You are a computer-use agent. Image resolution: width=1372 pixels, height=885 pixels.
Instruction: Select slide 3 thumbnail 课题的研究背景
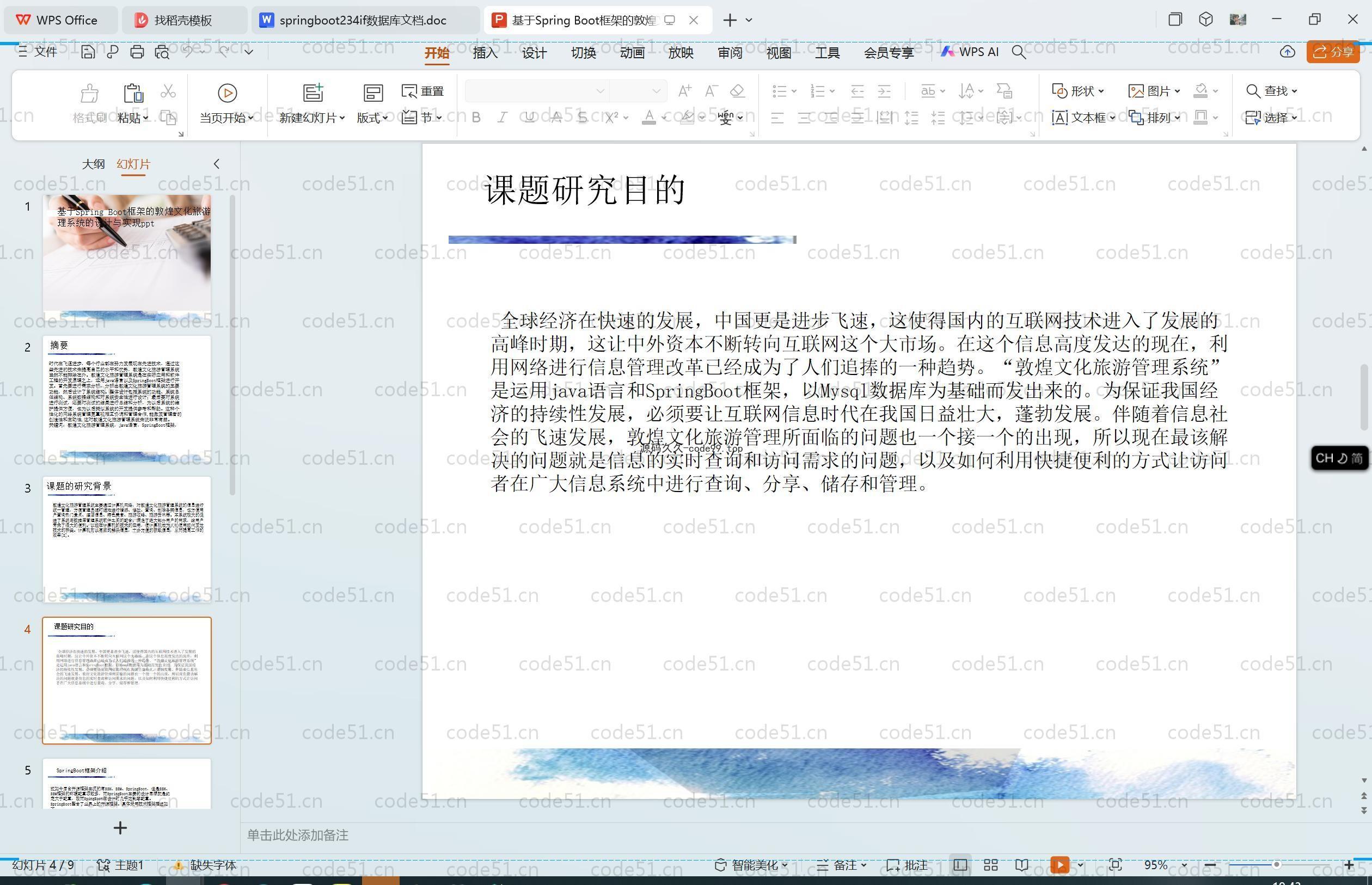coord(126,539)
